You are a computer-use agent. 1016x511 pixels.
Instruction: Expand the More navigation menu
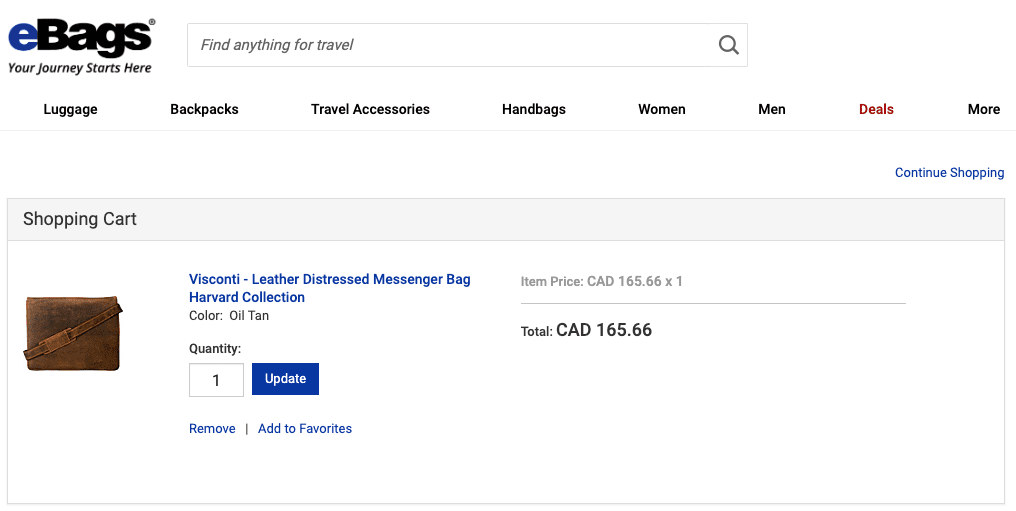coord(983,109)
